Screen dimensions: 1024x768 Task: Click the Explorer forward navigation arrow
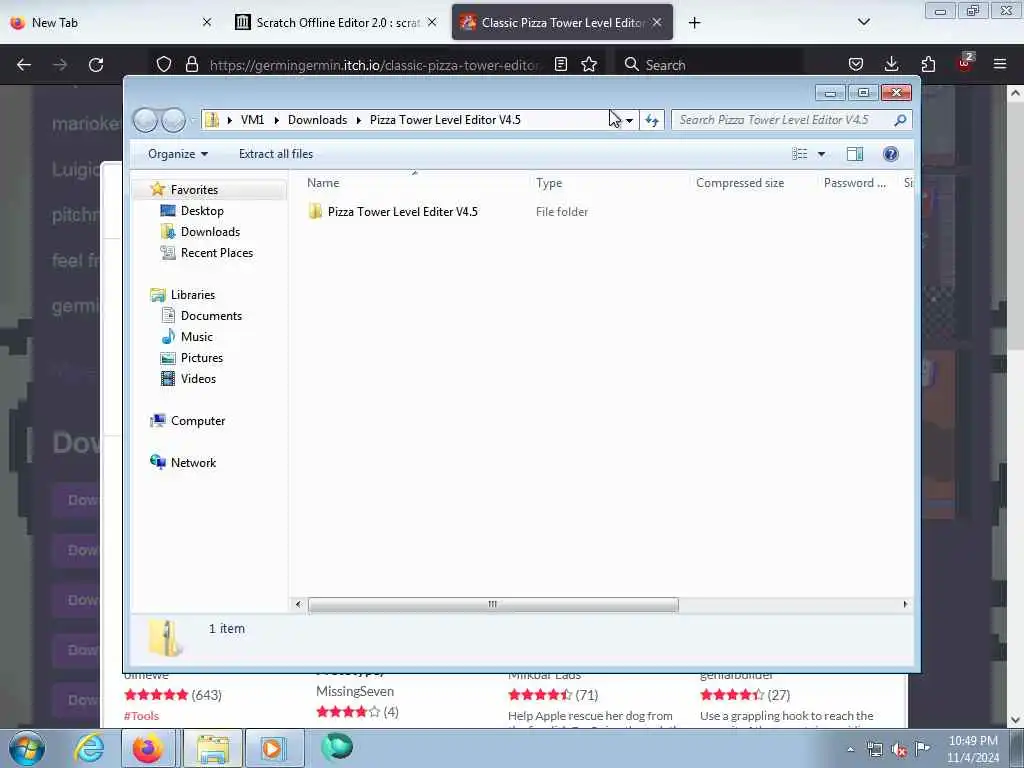174,120
